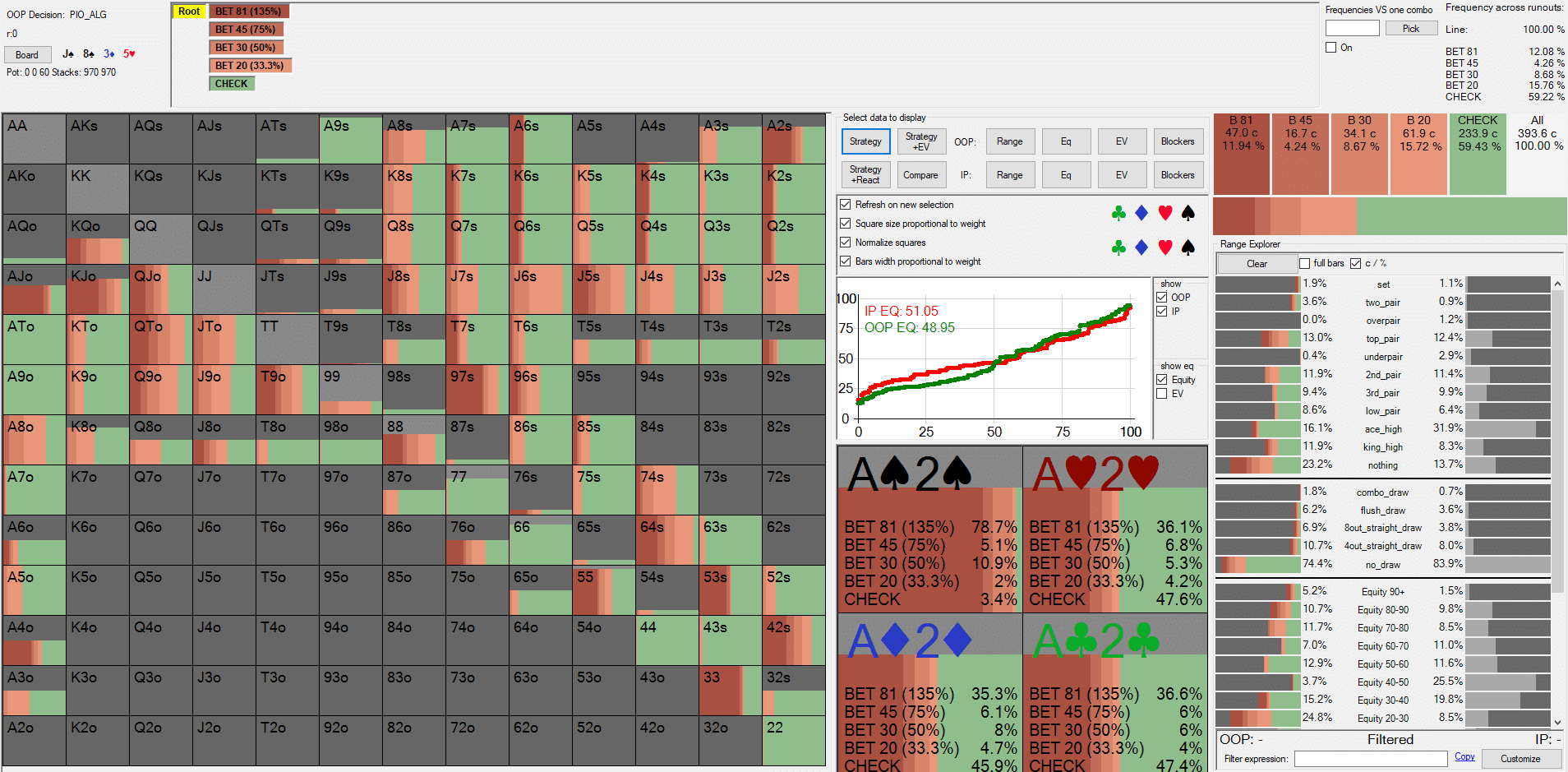Select the blue diamond icon in the lower suit row

pos(1141,247)
